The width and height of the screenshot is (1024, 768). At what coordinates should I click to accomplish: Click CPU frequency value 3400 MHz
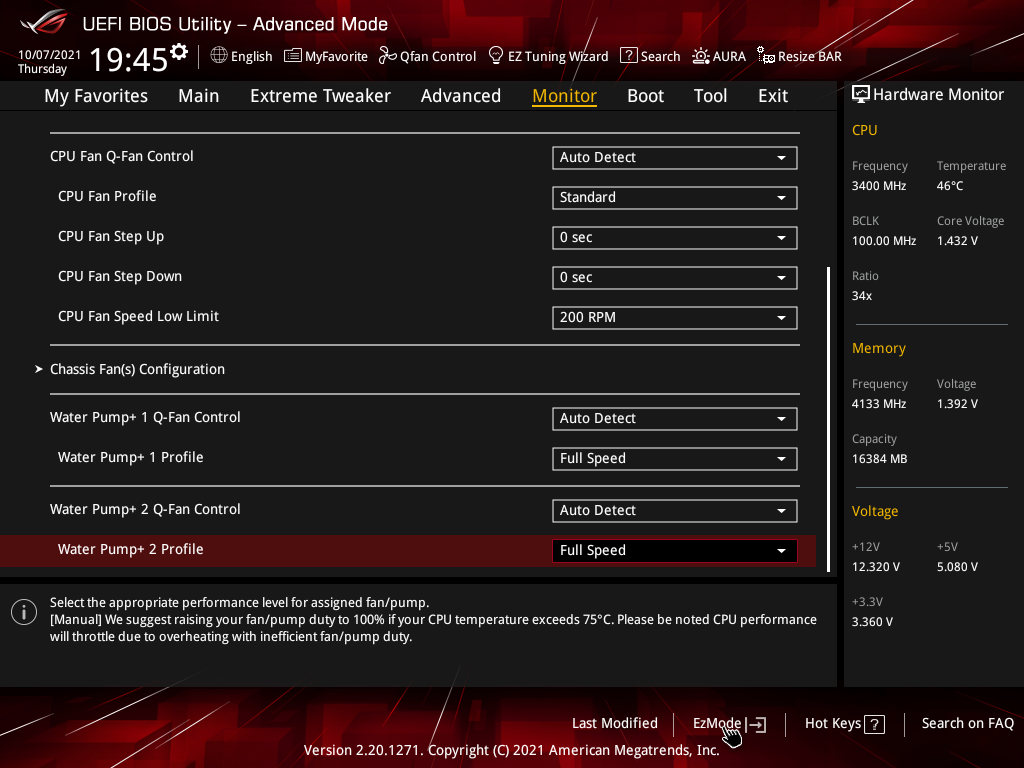coord(878,186)
